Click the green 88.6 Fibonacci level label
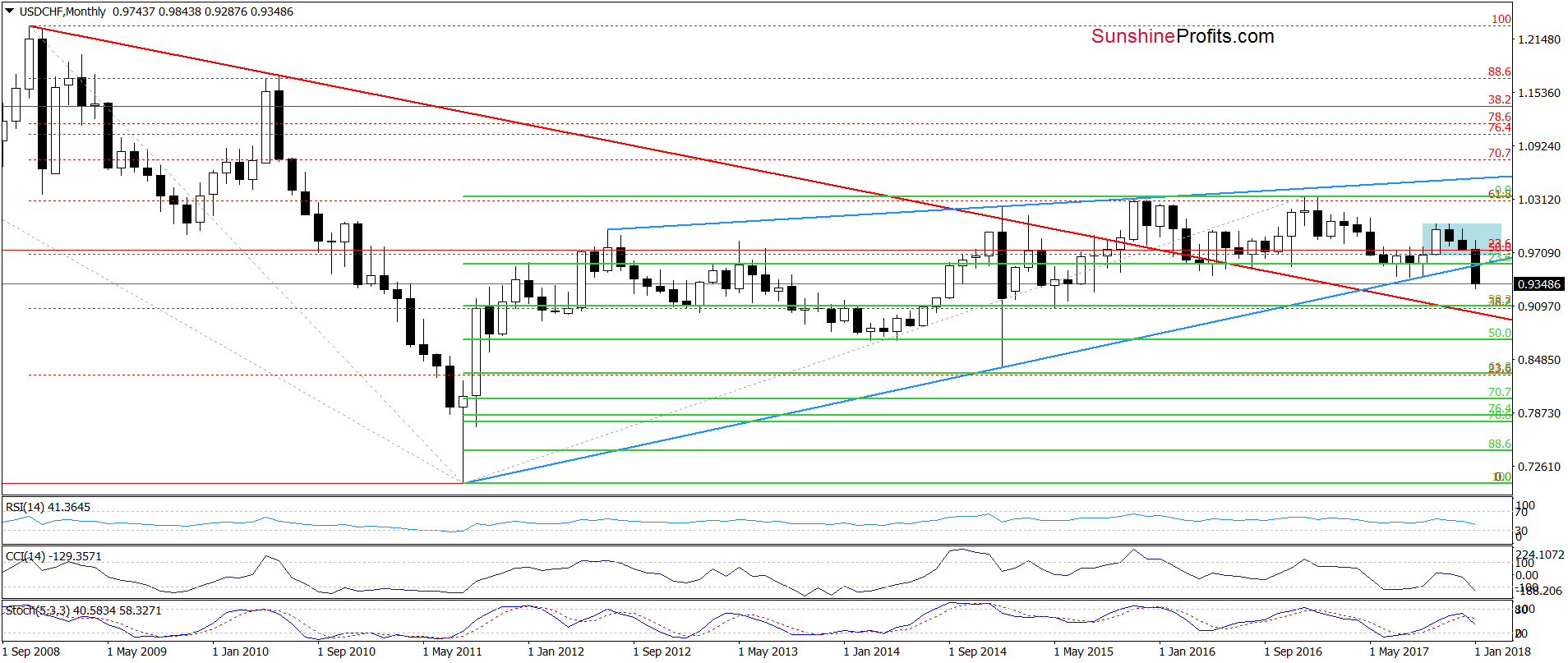Screen dimensions: 1568x663 point(1500,444)
